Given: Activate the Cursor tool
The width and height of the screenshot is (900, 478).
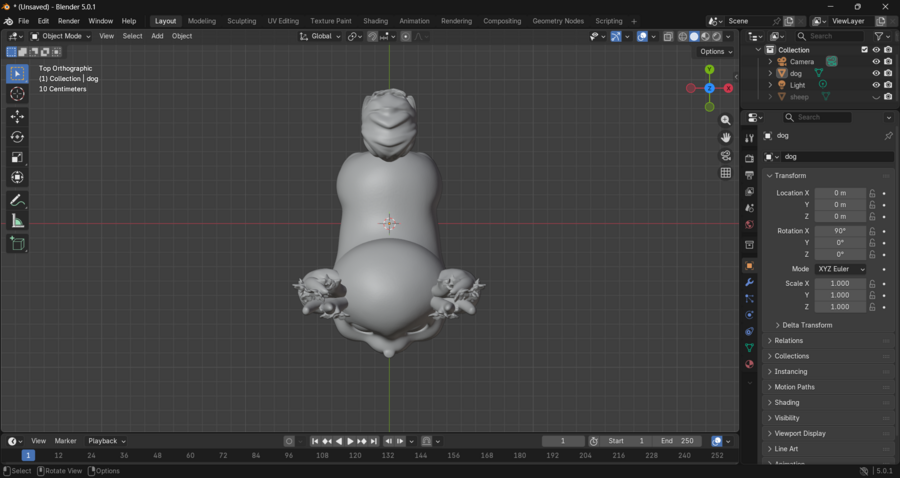Looking at the screenshot, I should click(x=17, y=94).
